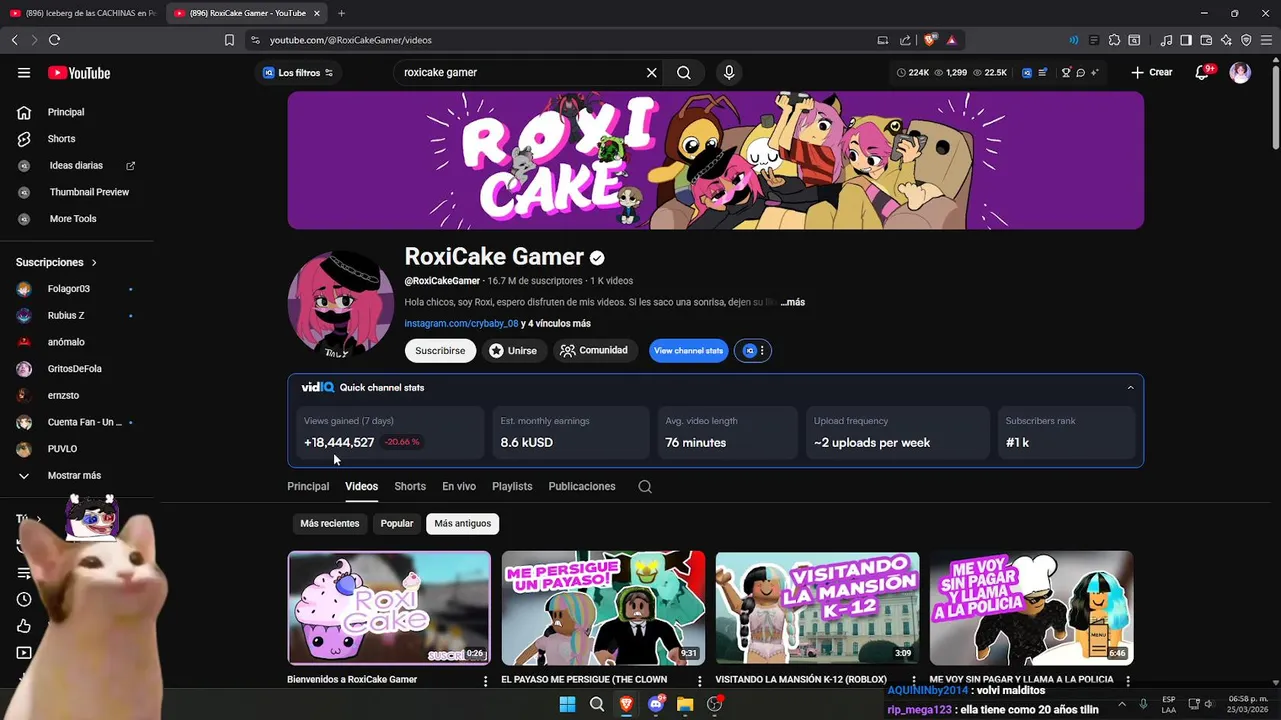Open Ideas diarias in sidebar
The height and width of the screenshot is (720, 1281).
click(76, 166)
